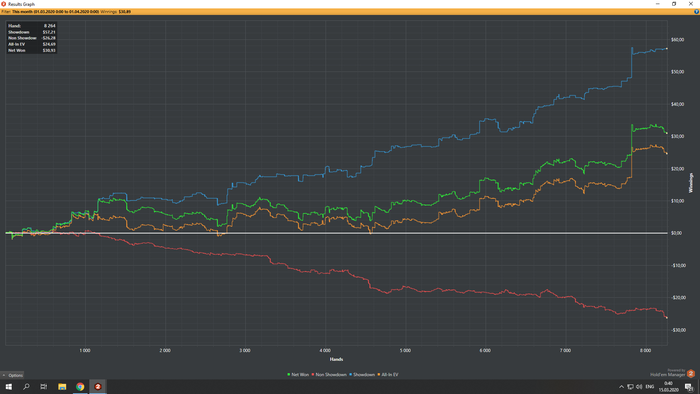The image size is (700, 394).
Task: Open Windows search from the taskbar
Action: point(26,387)
